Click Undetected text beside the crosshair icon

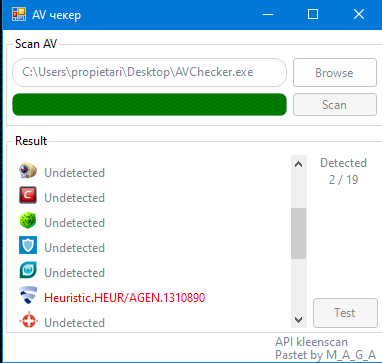click(x=75, y=323)
